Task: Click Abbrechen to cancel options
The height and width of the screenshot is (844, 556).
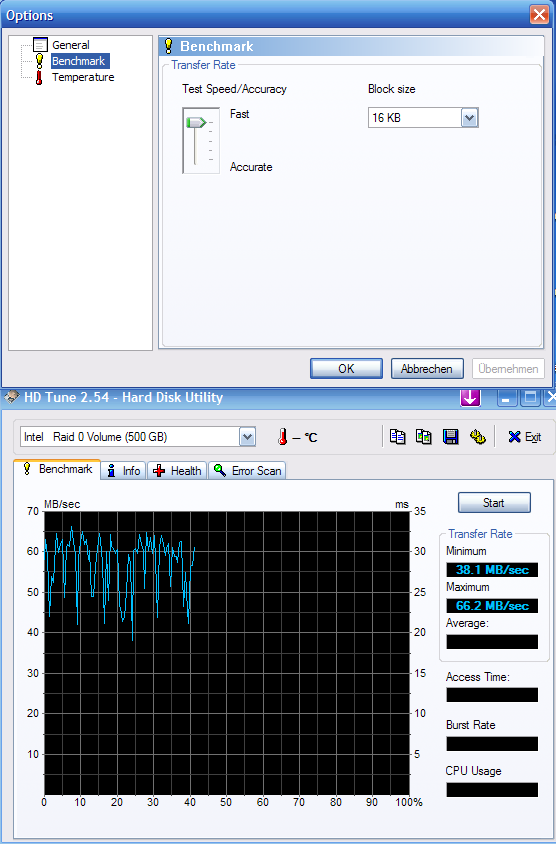Action: (427, 369)
